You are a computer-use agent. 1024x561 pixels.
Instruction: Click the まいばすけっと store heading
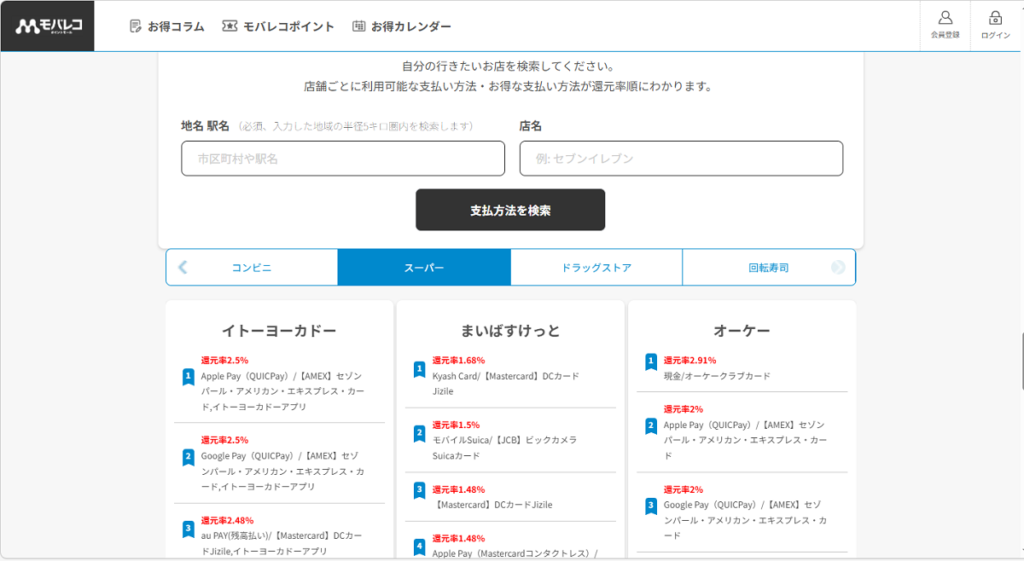pyautogui.click(x=510, y=330)
